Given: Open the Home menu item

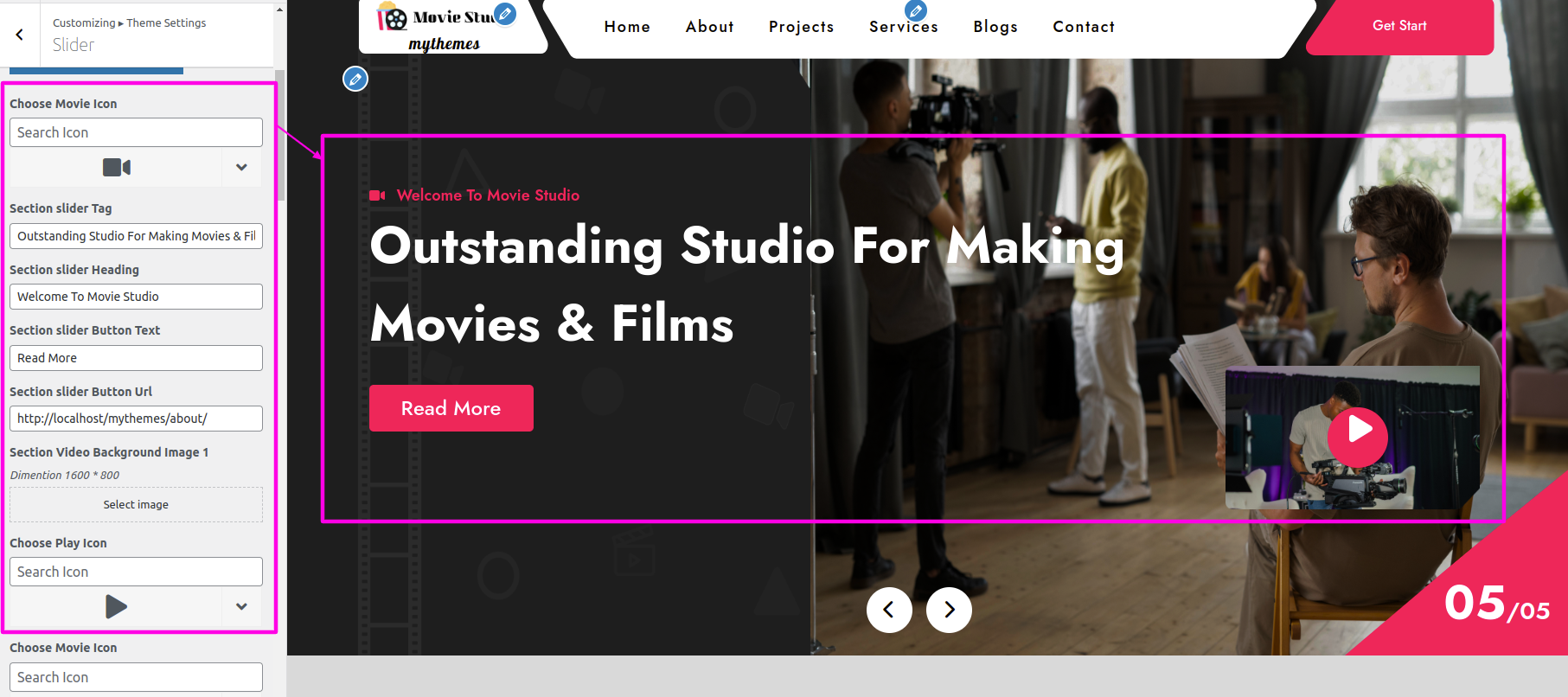Looking at the screenshot, I should point(627,27).
